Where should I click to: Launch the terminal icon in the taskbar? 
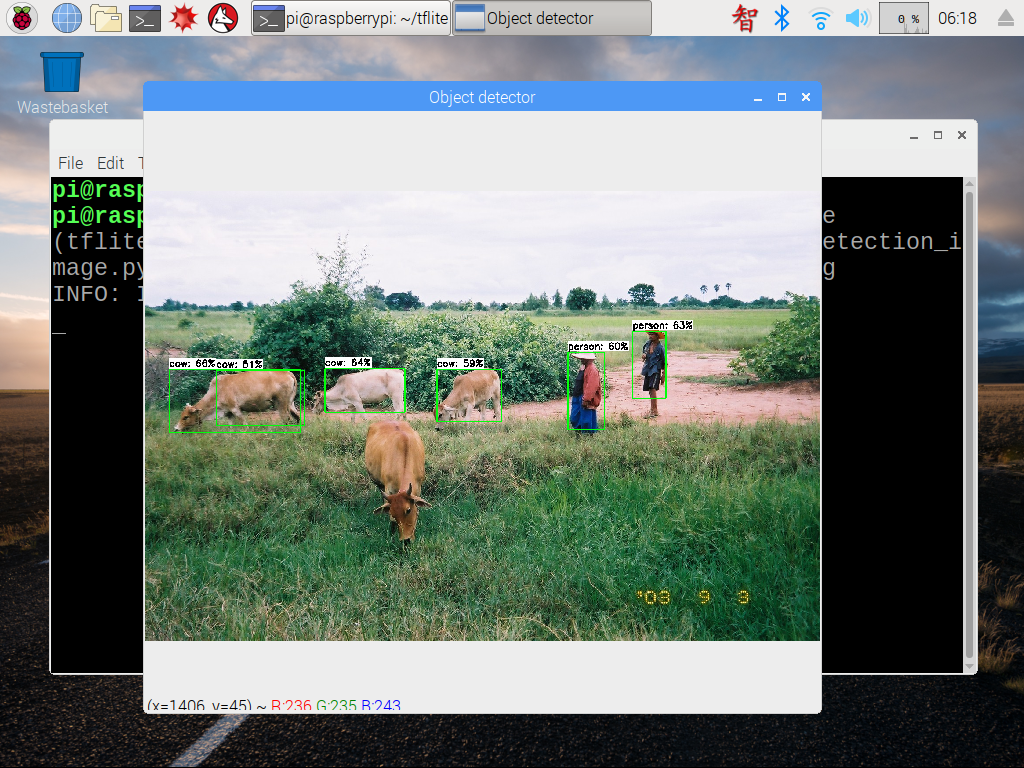point(144,18)
